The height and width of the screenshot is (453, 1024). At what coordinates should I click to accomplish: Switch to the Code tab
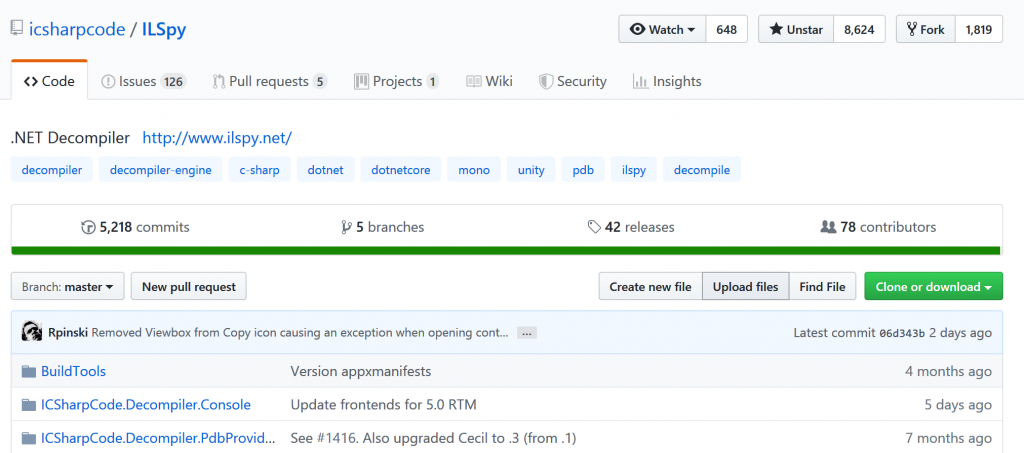(50, 82)
